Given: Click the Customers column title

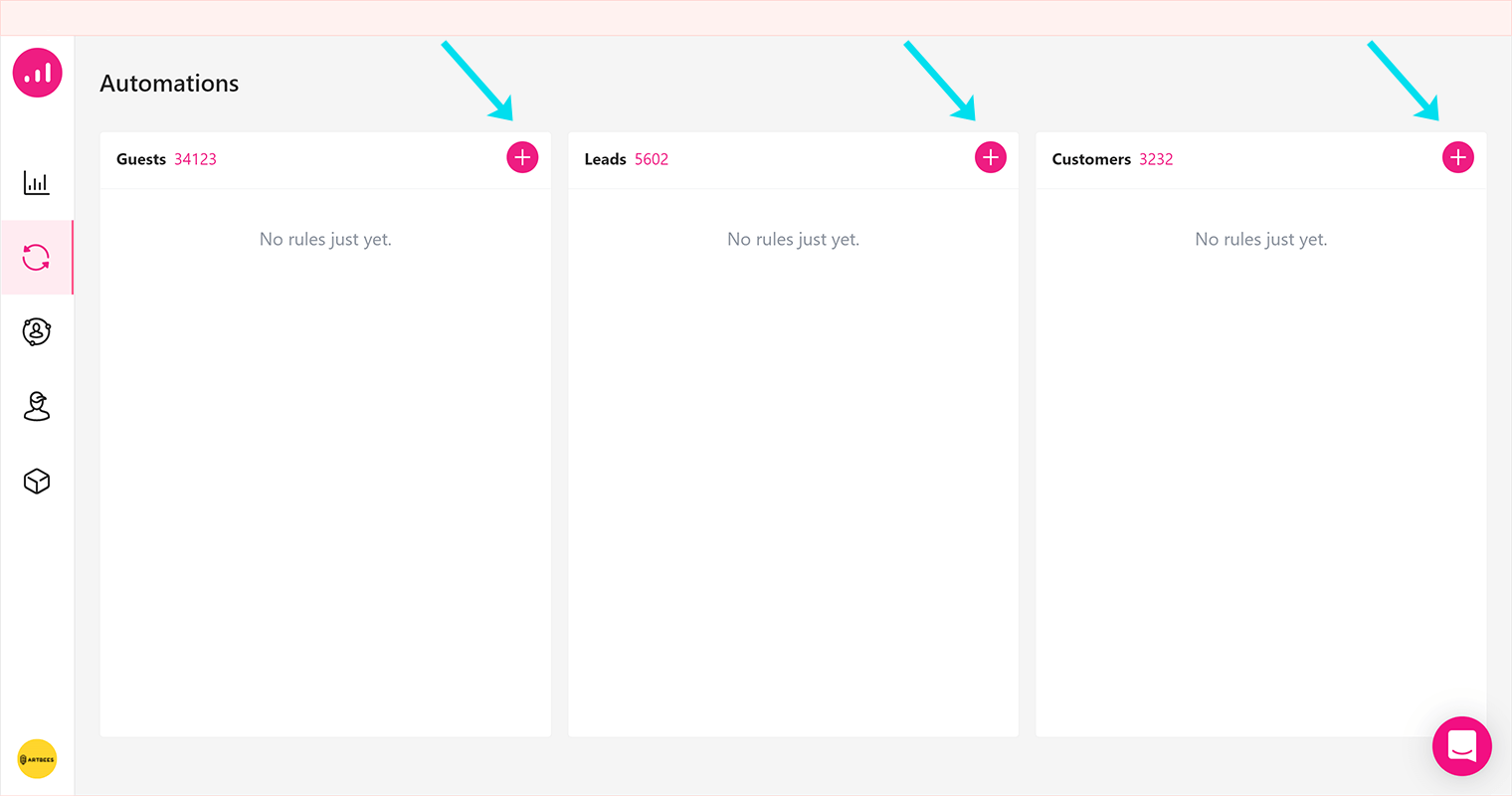Looking at the screenshot, I should pyautogui.click(x=1091, y=159).
